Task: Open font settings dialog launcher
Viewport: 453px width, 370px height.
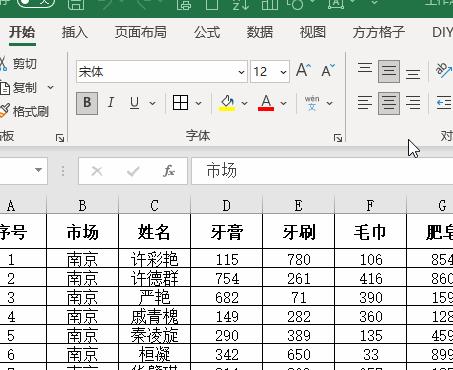Action: click(338, 138)
